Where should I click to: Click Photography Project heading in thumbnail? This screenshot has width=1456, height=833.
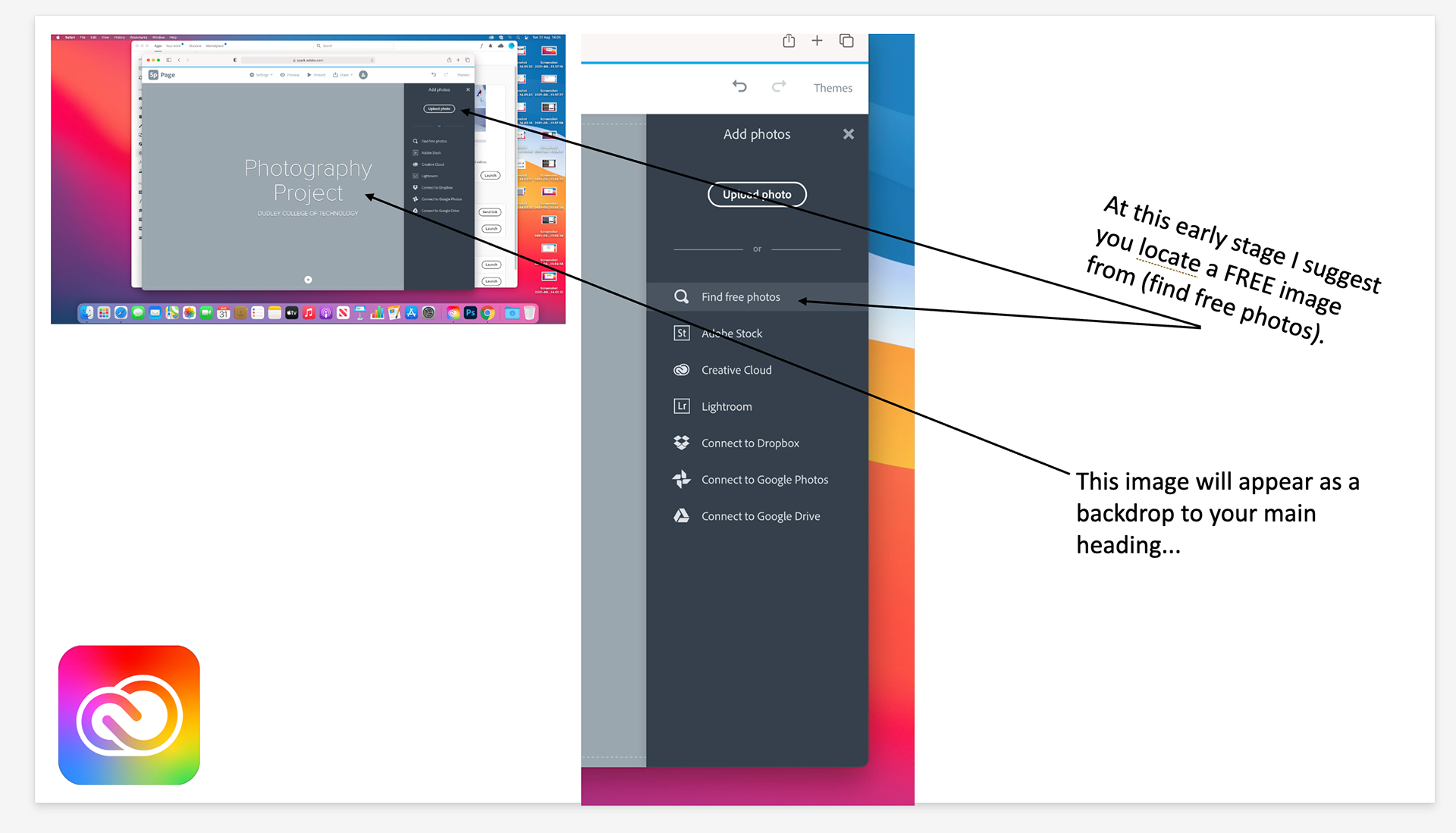pos(308,180)
